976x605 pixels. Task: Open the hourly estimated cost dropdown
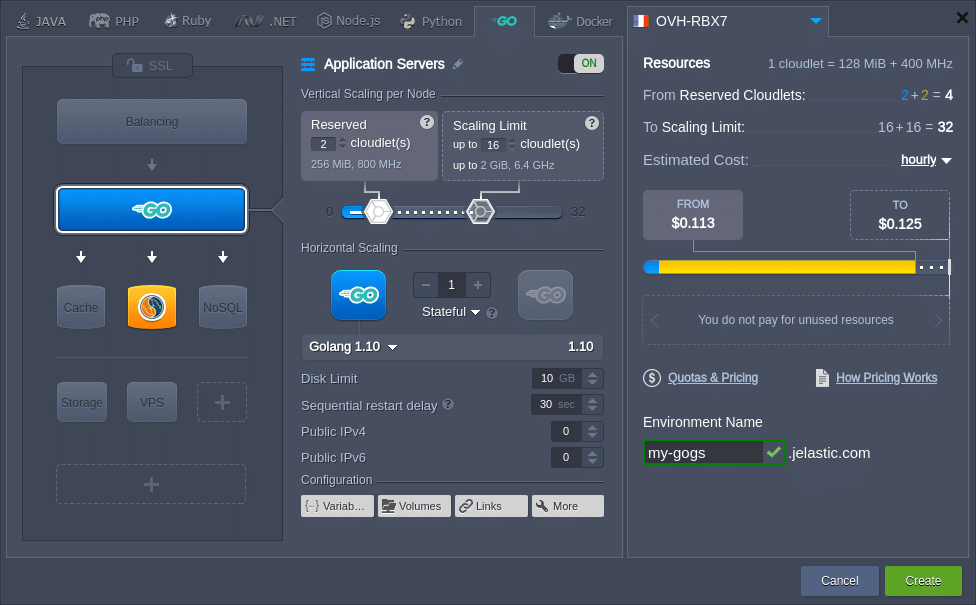(x=926, y=160)
